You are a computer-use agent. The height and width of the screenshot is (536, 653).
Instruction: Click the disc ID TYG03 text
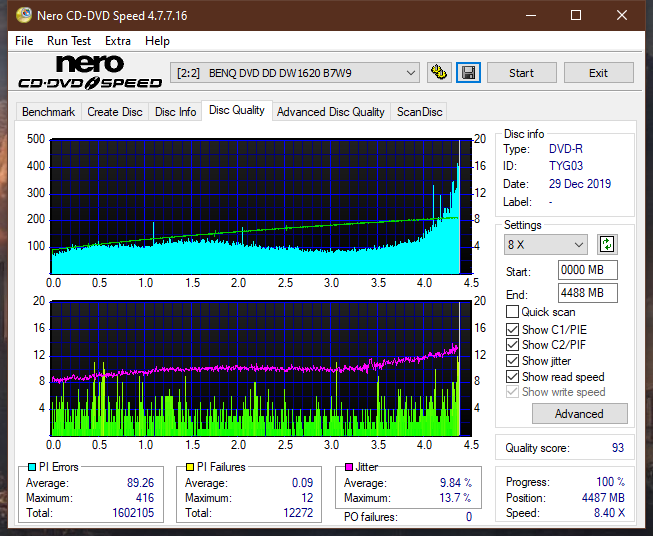(x=566, y=166)
